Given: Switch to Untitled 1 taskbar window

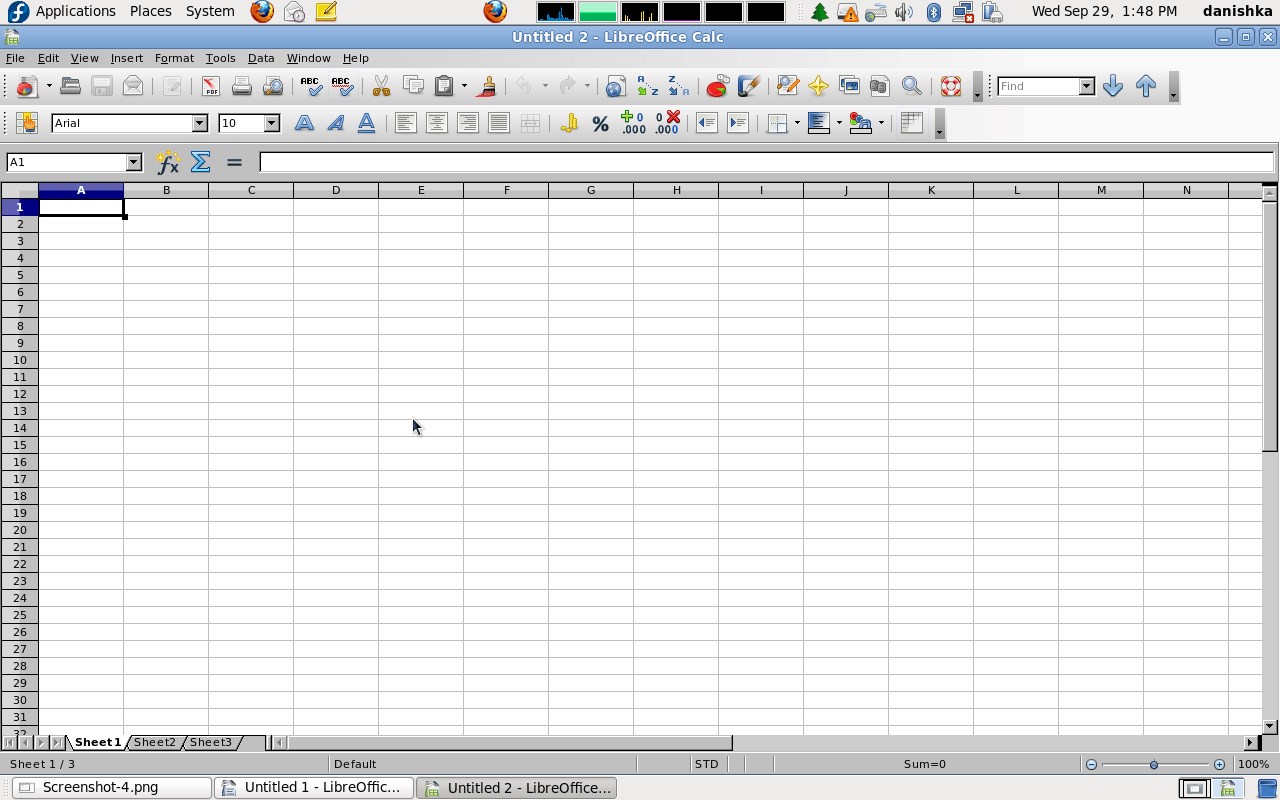Looking at the screenshot, I should point(314,788).
